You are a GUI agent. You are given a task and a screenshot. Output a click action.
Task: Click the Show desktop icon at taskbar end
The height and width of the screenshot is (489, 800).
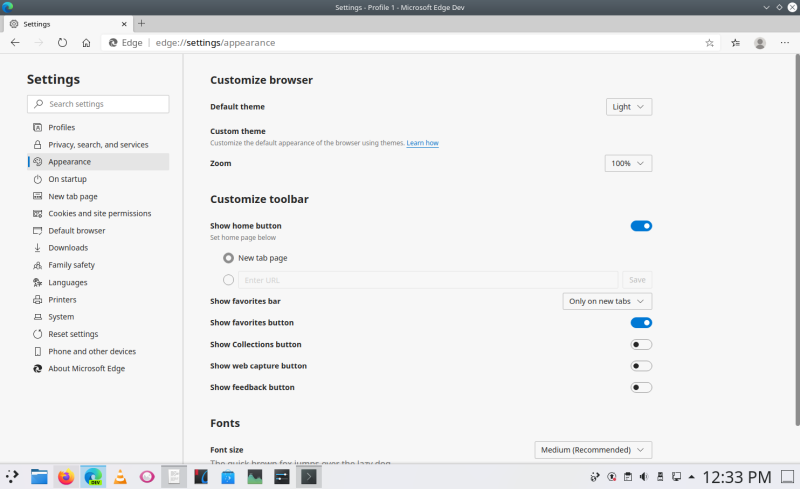tap(788, 477)
